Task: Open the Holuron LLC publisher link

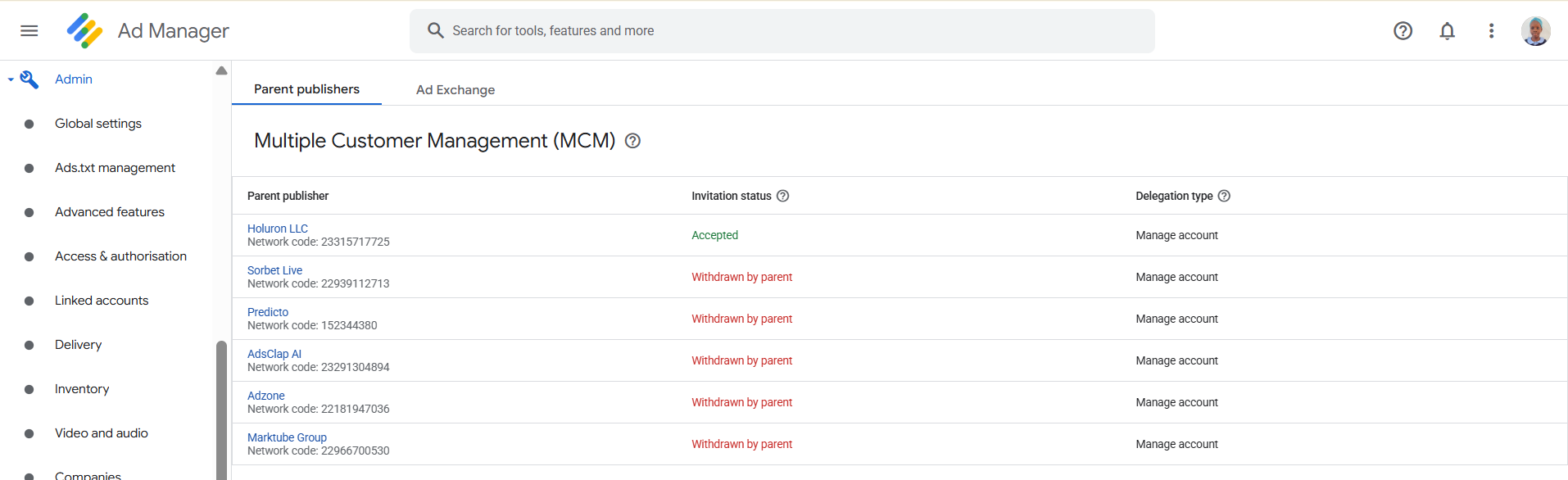Action: [278, 229]
